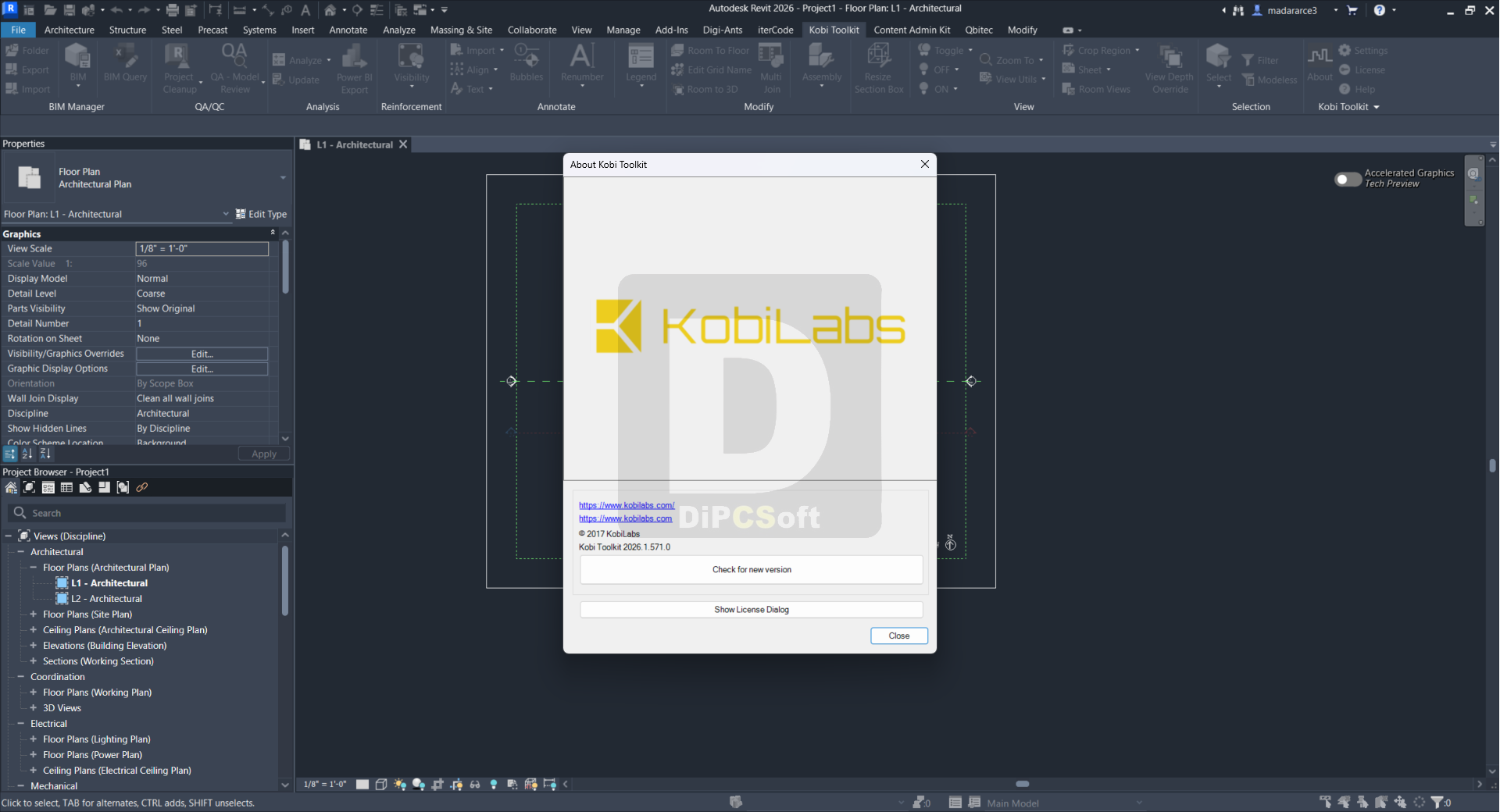Click the Room Views tool

click(1096, 89)
